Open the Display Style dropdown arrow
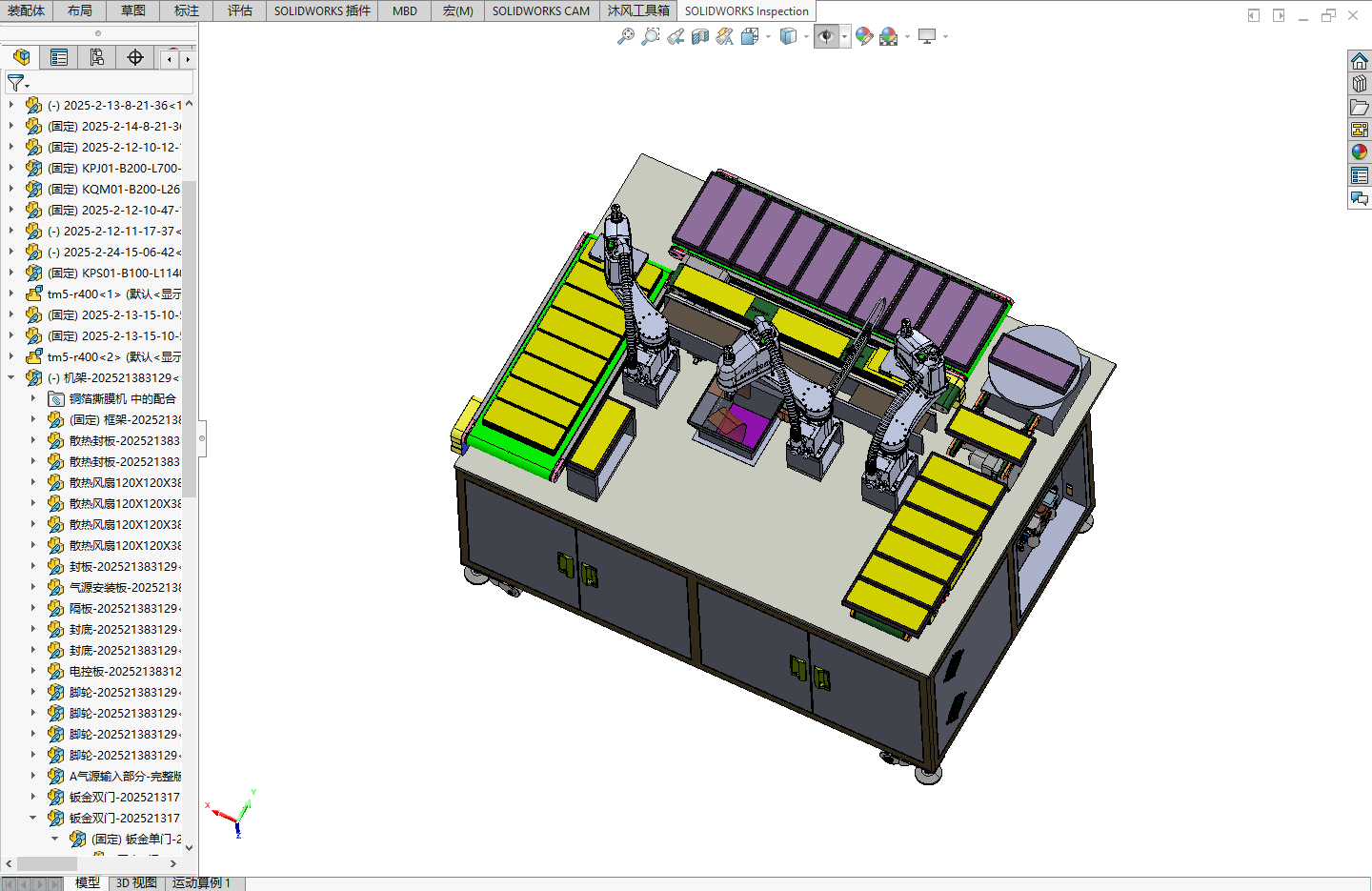 (x=806, y=37)
